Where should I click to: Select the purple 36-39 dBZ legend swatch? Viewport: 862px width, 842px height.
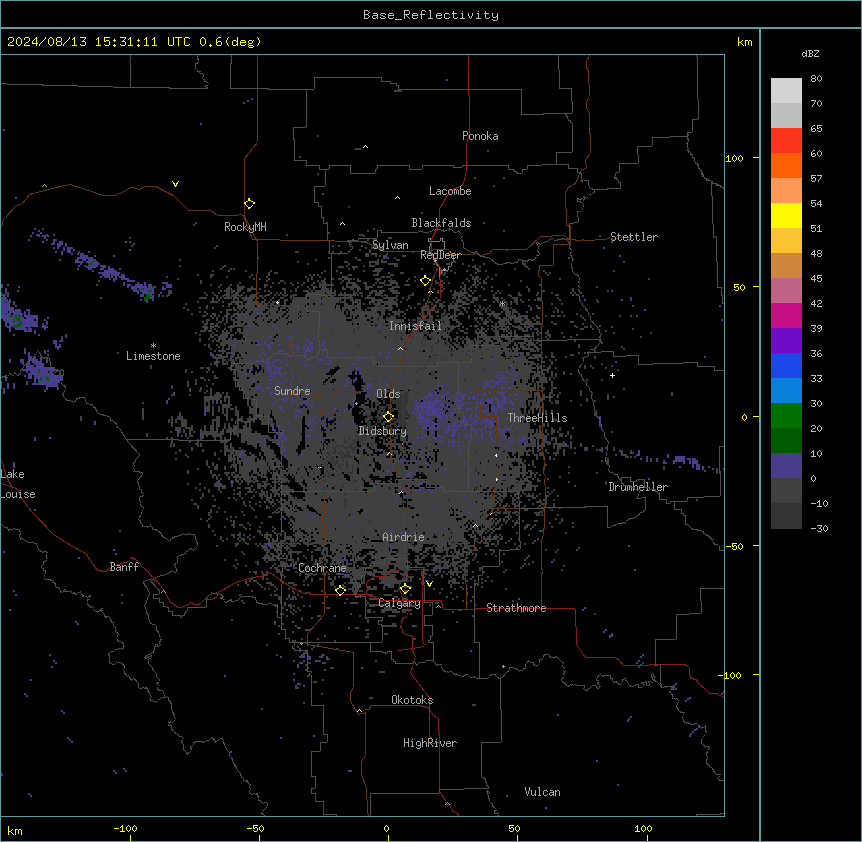point(786,341)
